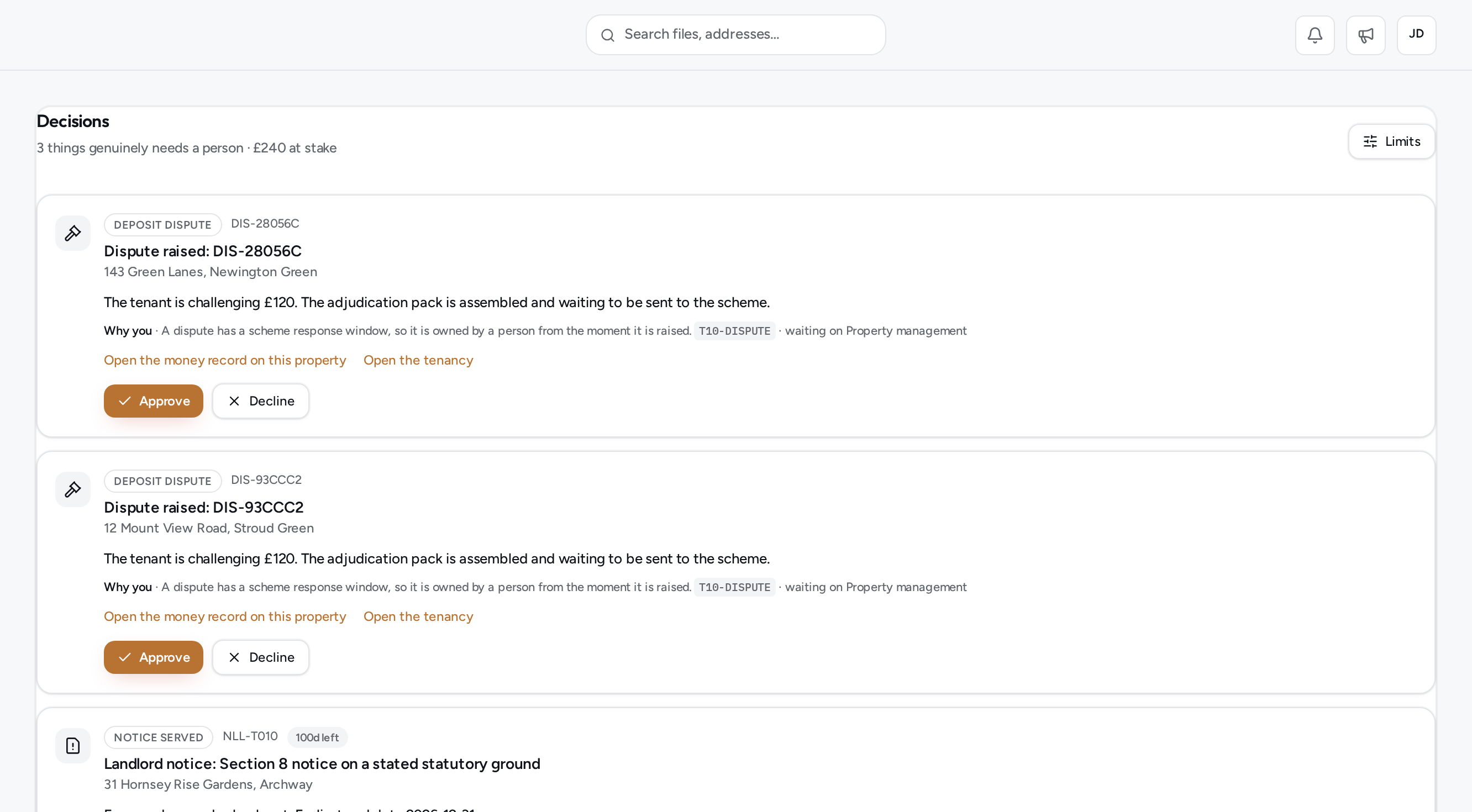Click the gavel icon for DIS-93CCC2
Screen dimensions: 1472x812
72,489
